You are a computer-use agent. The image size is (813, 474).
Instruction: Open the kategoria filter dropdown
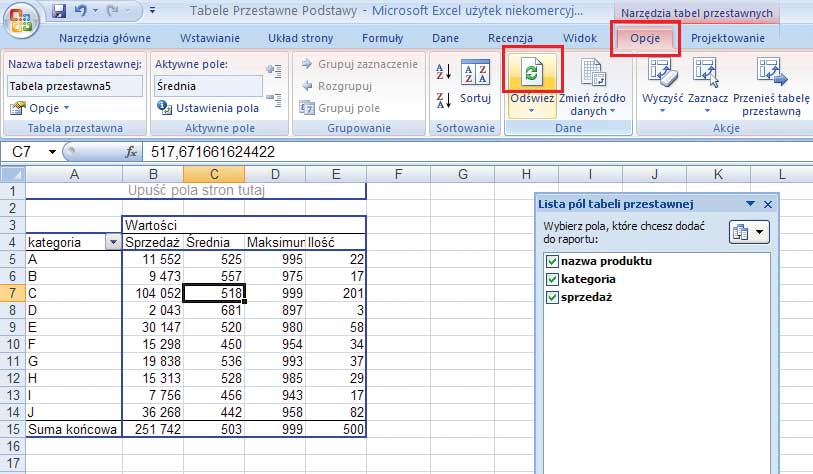113,242
